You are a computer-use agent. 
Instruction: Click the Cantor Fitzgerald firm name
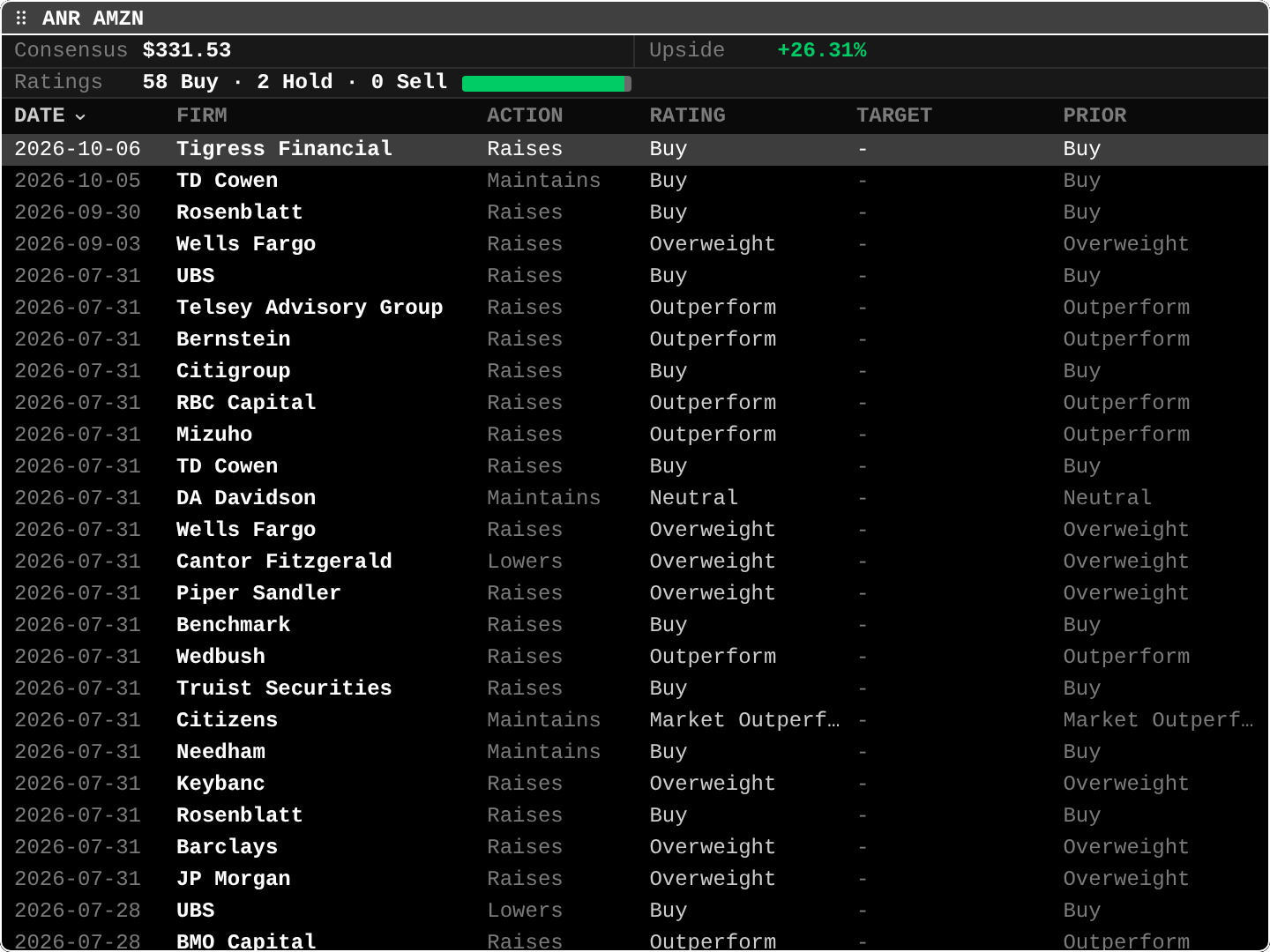click(x=284, y=562)
